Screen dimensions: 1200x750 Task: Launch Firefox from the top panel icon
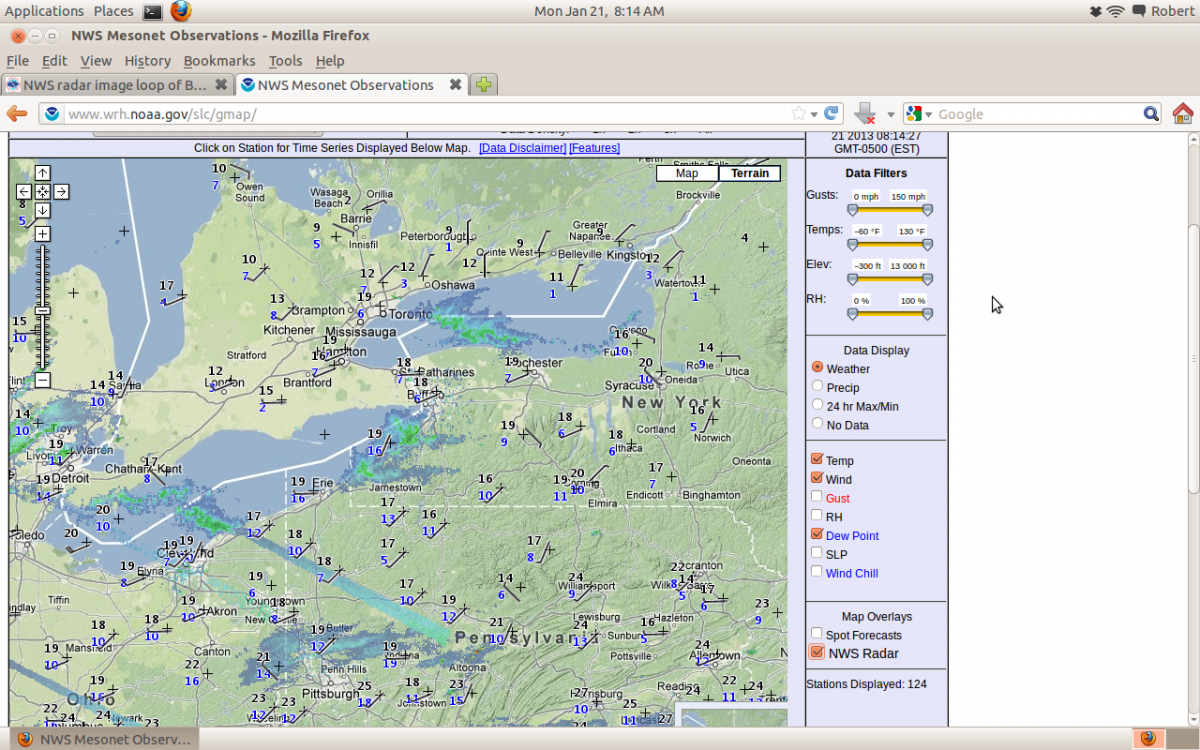[x=181, y=11]
